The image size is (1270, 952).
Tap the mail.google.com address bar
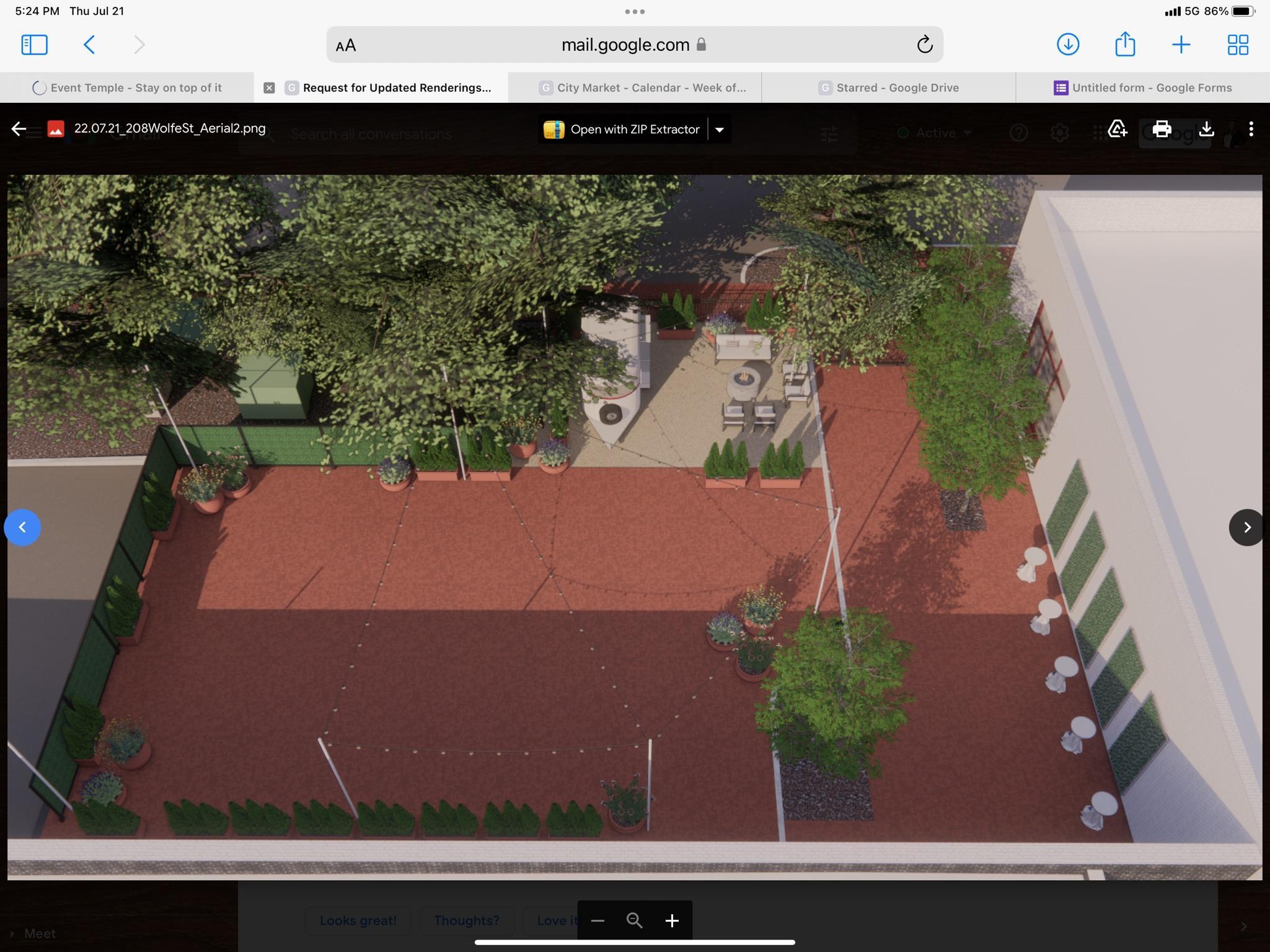tap(626, 45)
